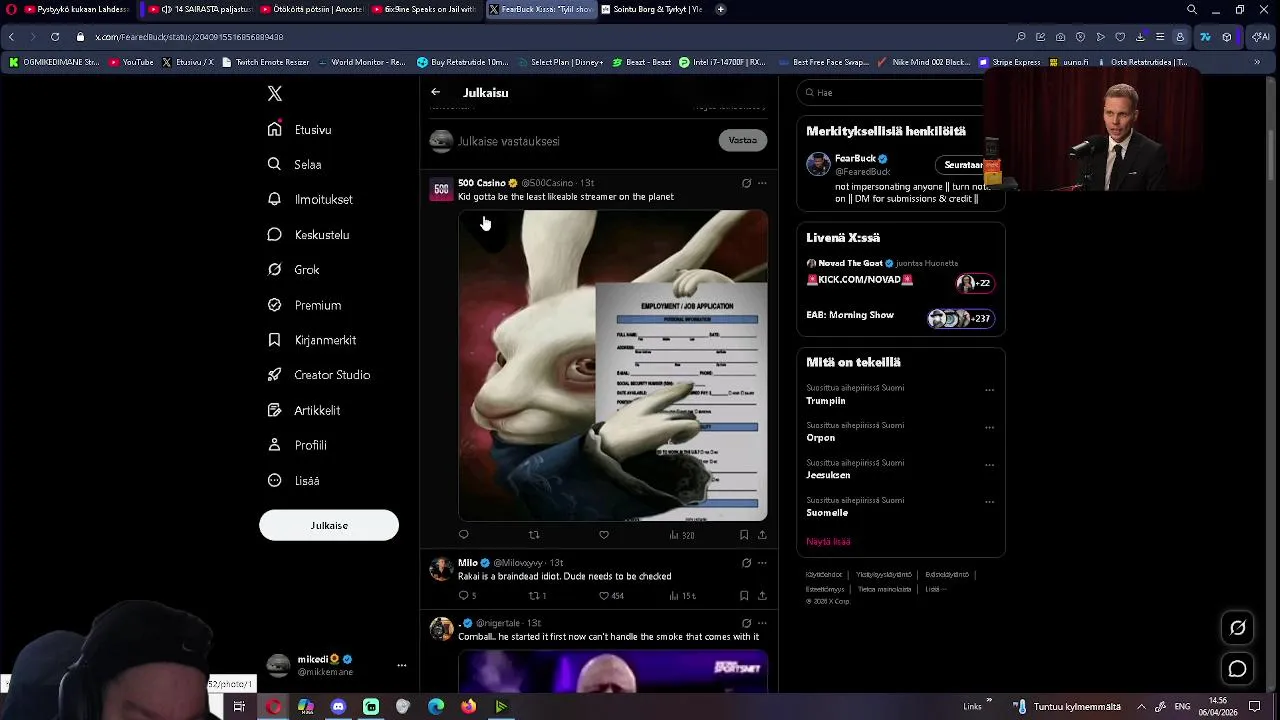
Task: Go back with the Julkaisu arrow
Action: [436, 92]
